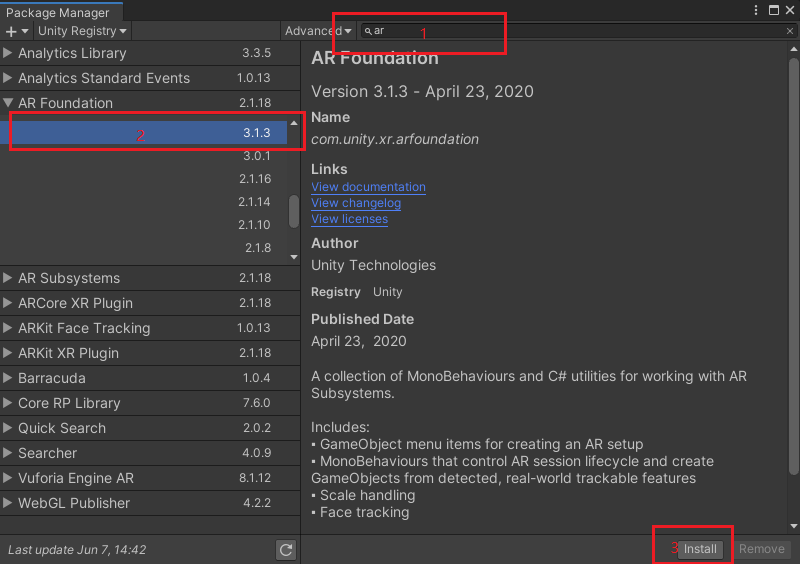Image resolution: width=800 pixels, height=564 pixels.
Task: Click into the package search field
Action: pos(578,31)
